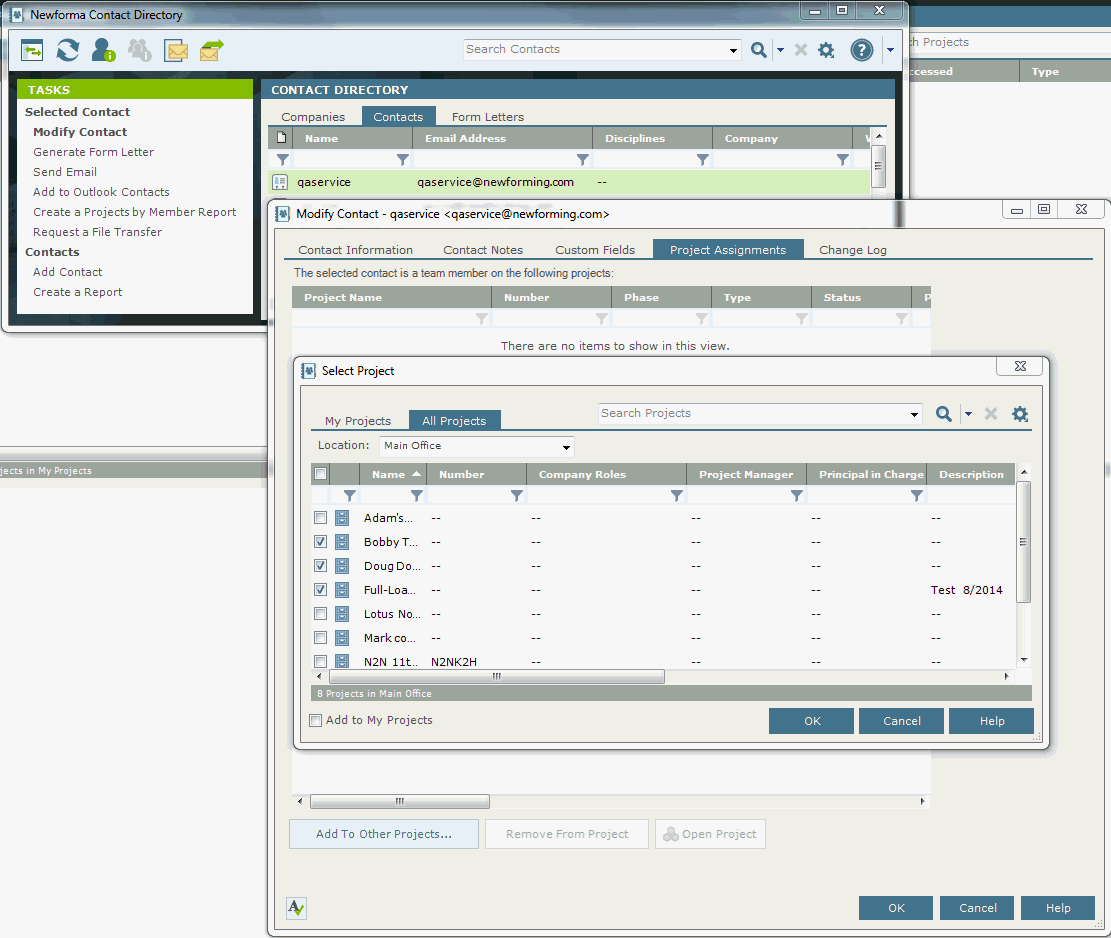Expand the Search Contacts dropdown arrow
The image size is (1111, 938).
733,50
